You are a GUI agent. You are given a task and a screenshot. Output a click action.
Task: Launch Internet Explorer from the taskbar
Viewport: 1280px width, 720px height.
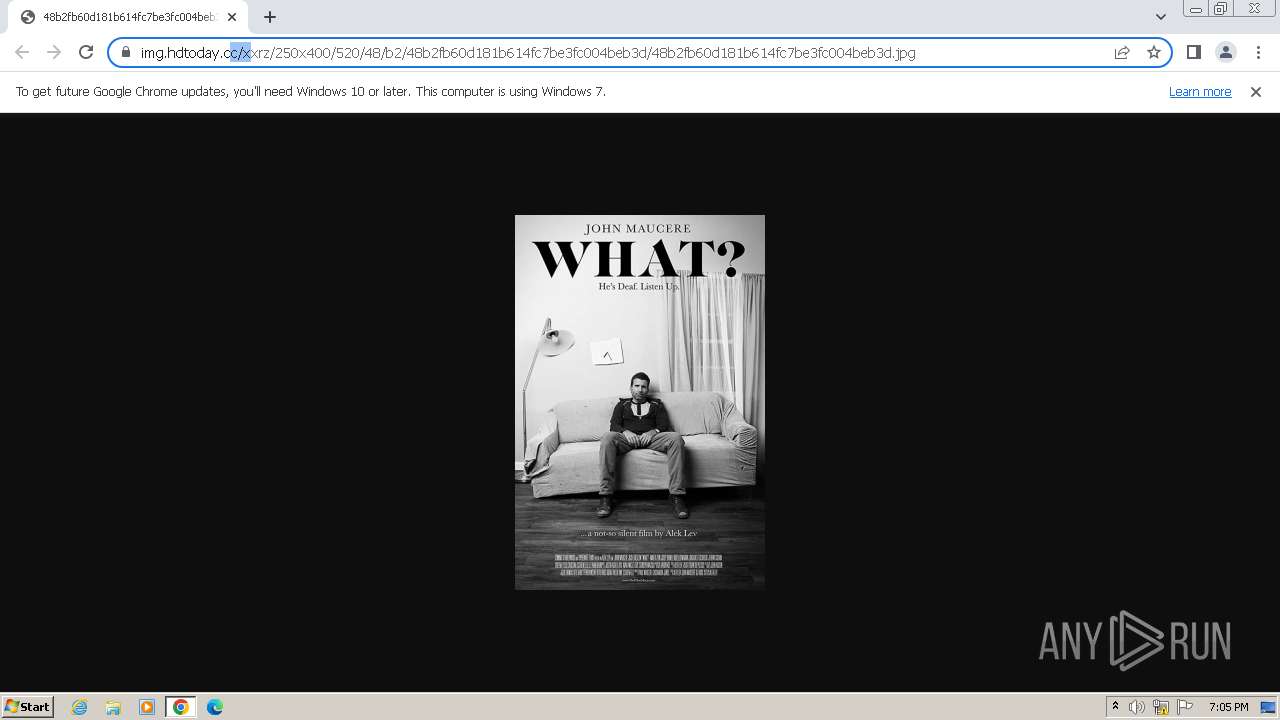click(79, 707)
